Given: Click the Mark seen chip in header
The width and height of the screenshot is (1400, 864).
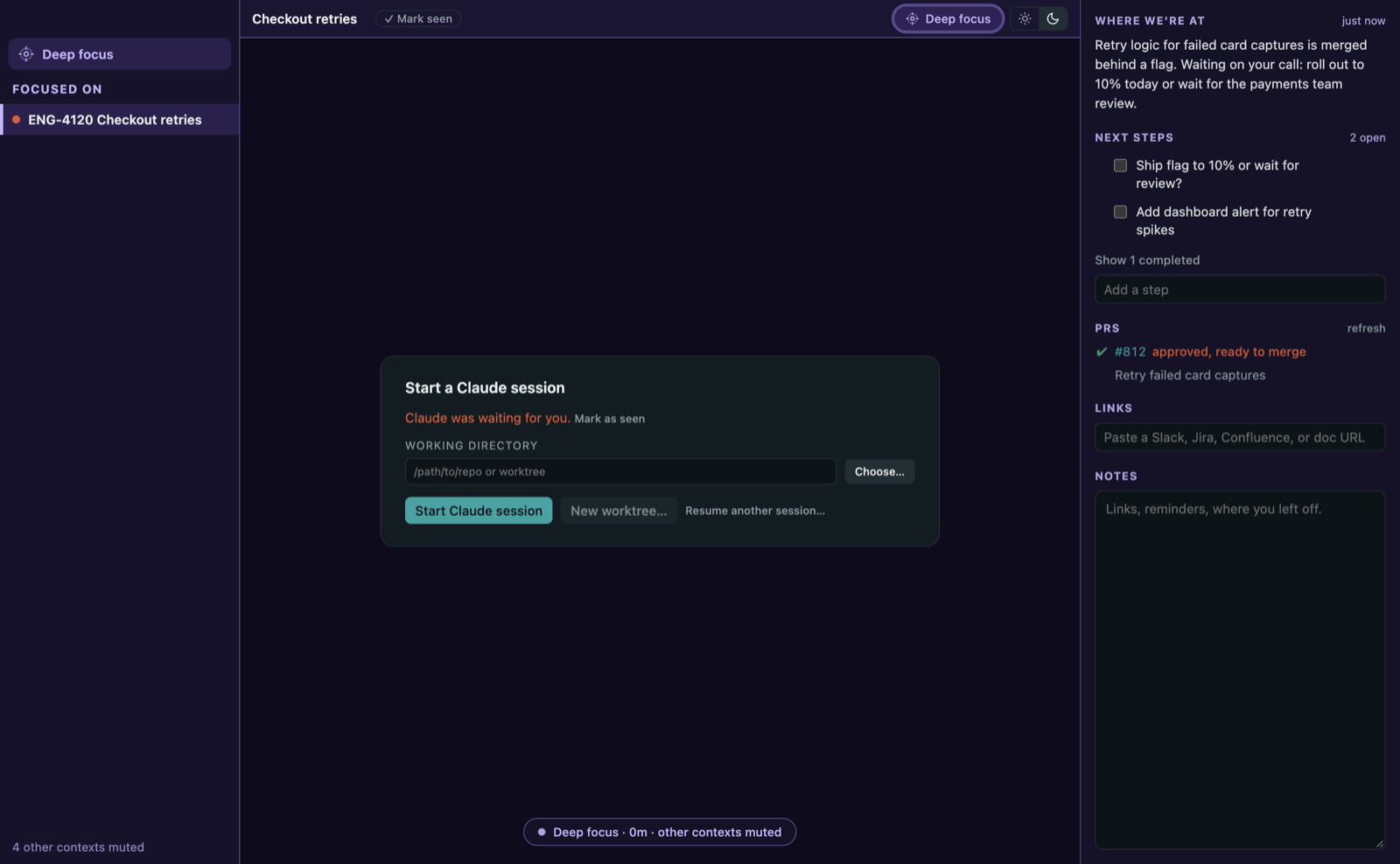Looking at the screenshot, I should [x=418, y=18].
